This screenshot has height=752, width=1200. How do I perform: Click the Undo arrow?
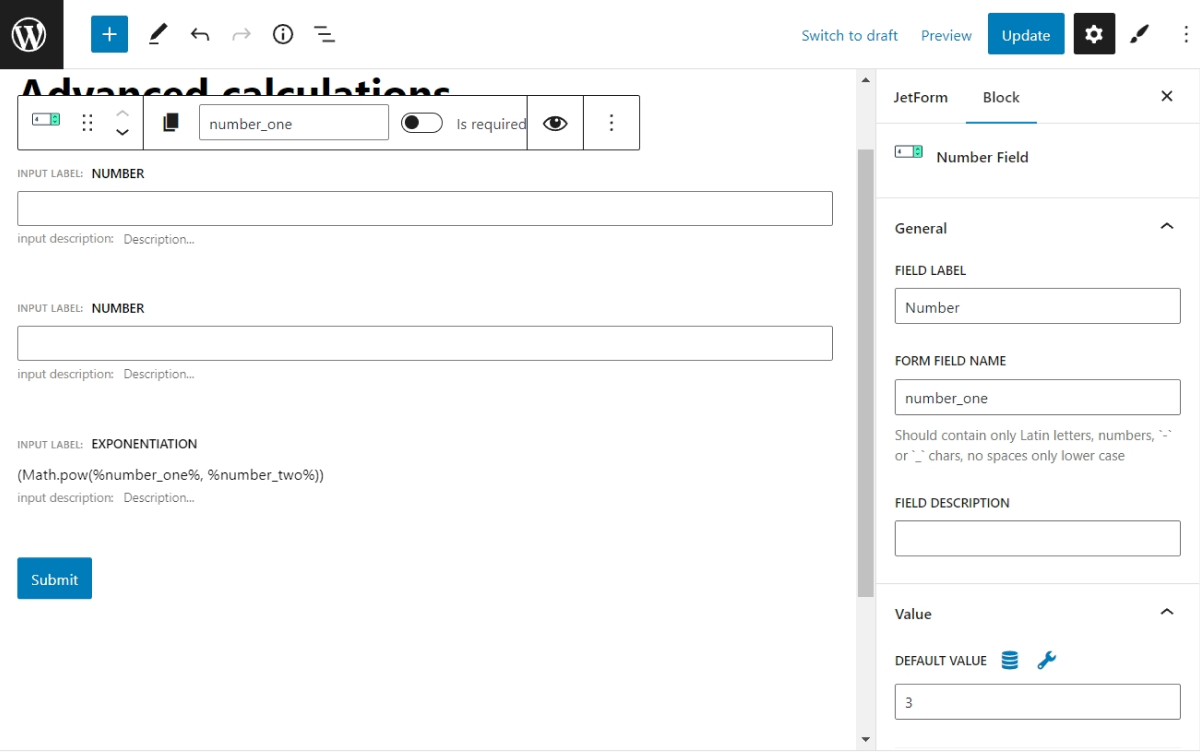pos(199,33)
